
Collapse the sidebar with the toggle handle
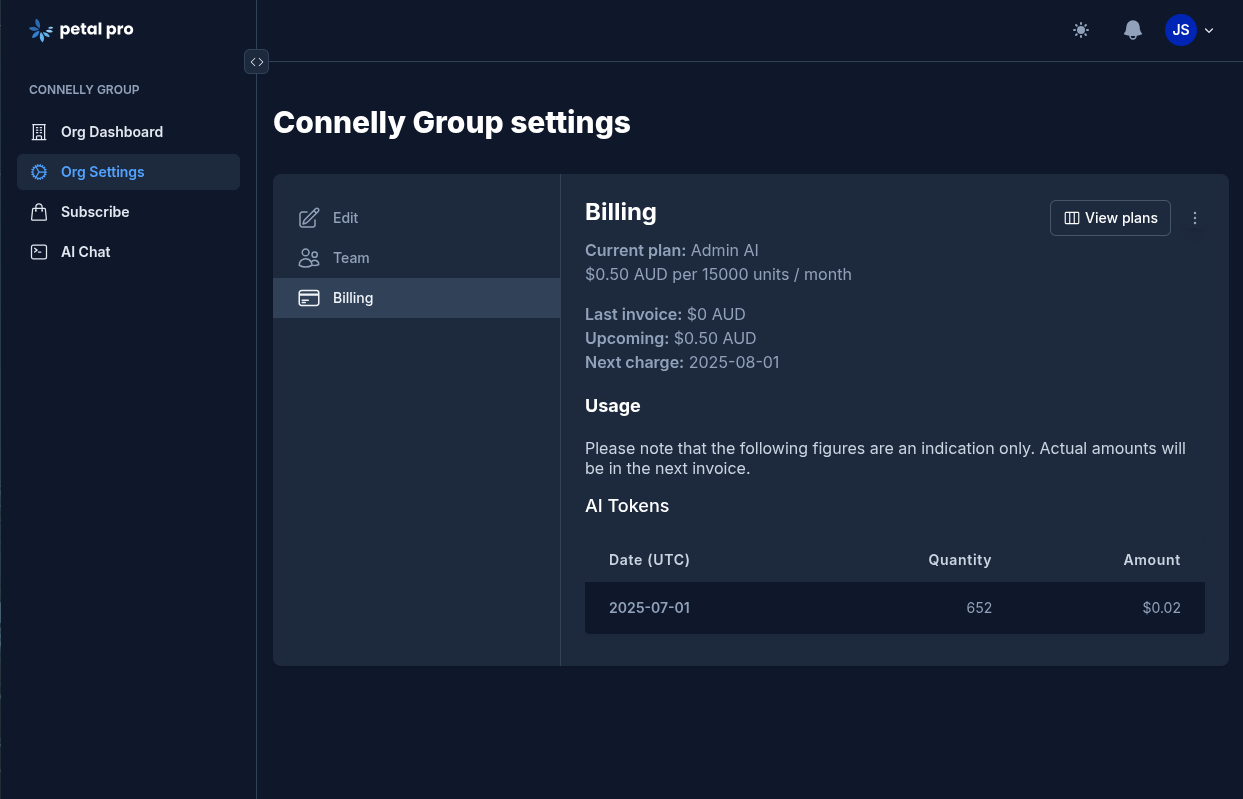point(257,62)
